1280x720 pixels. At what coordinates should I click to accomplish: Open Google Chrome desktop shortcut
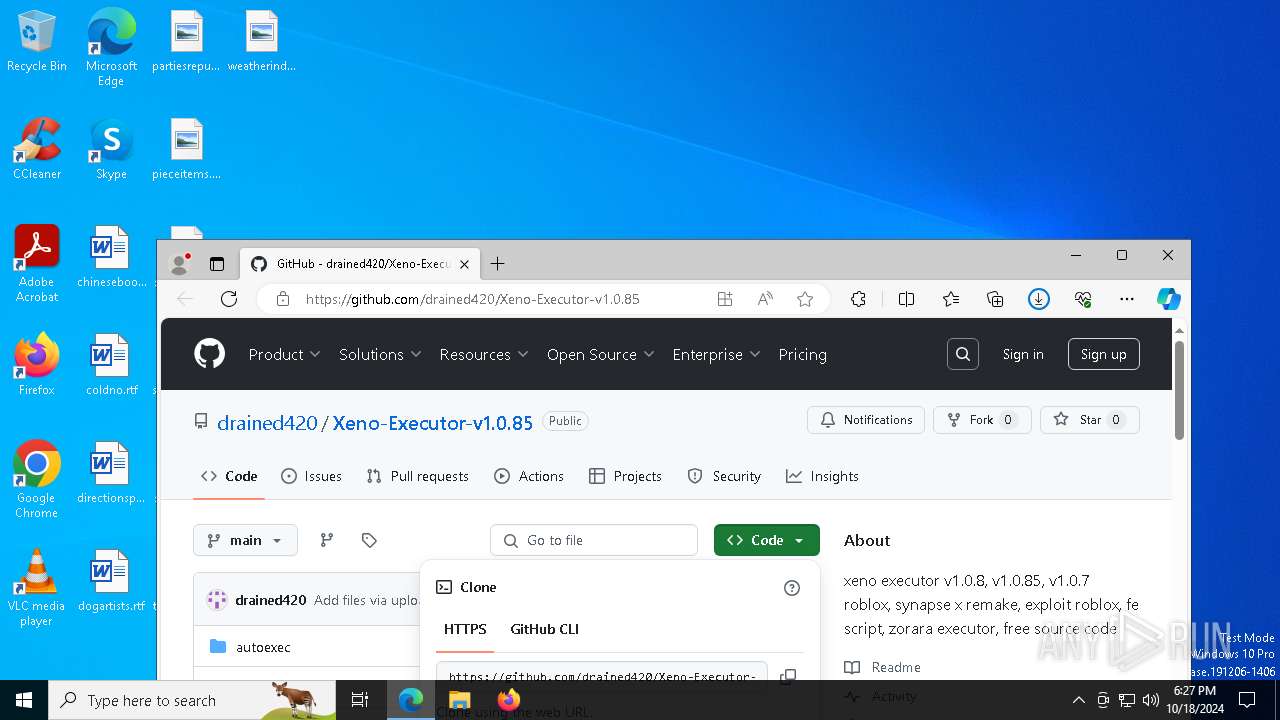pyautogui.click(x=36, y=480)
